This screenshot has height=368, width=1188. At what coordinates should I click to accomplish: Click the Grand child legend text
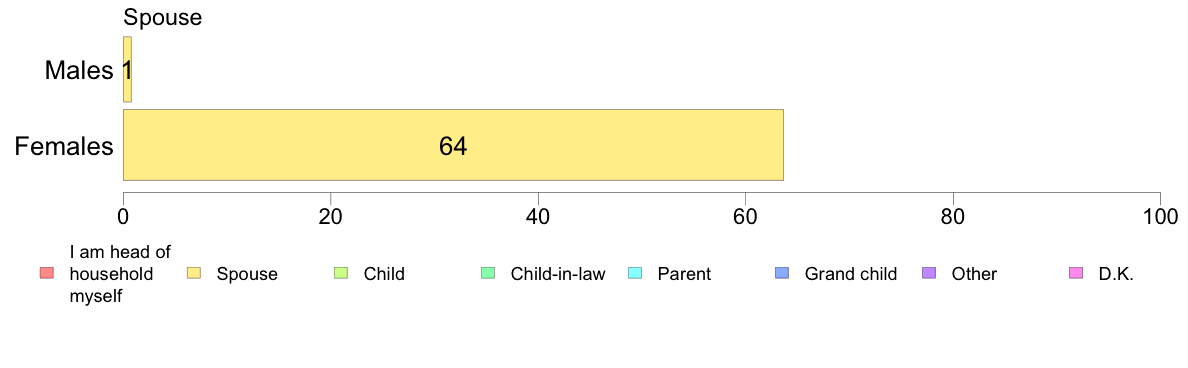pos(851,273)
